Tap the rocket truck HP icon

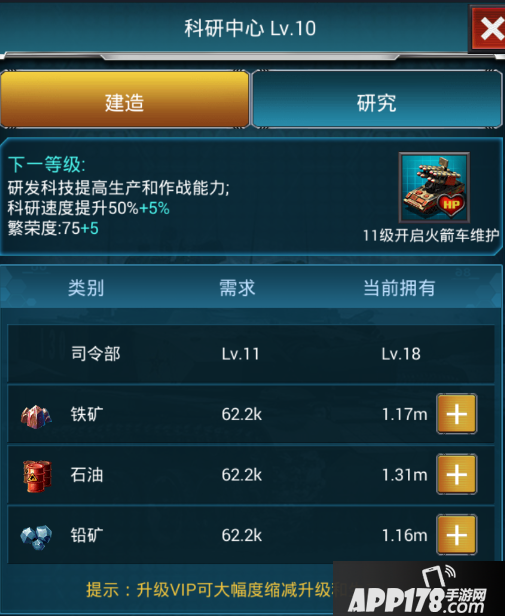(434, 187)
